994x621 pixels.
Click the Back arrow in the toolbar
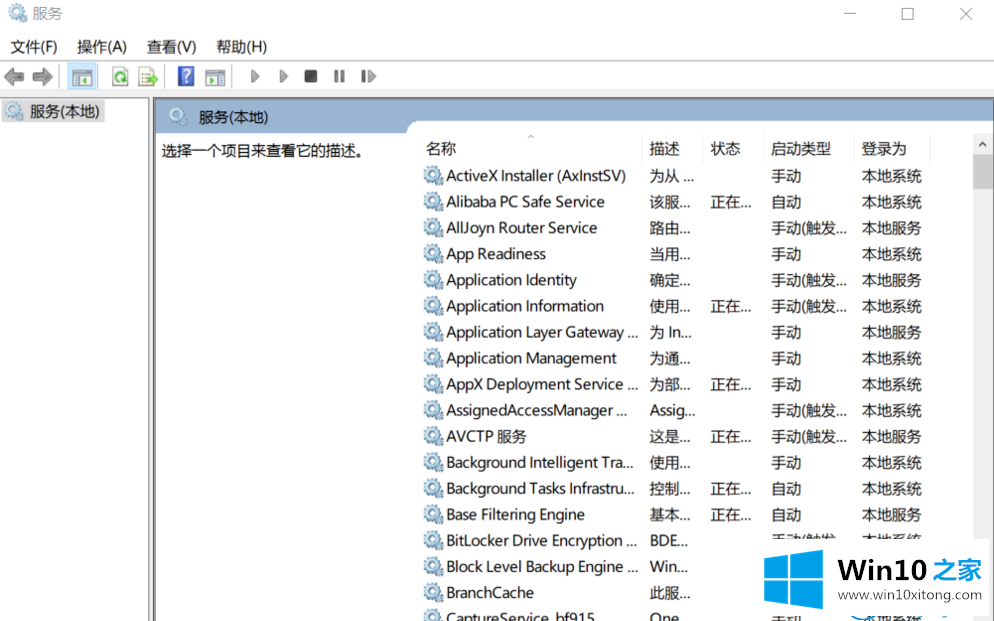click(x=14, y=77)
